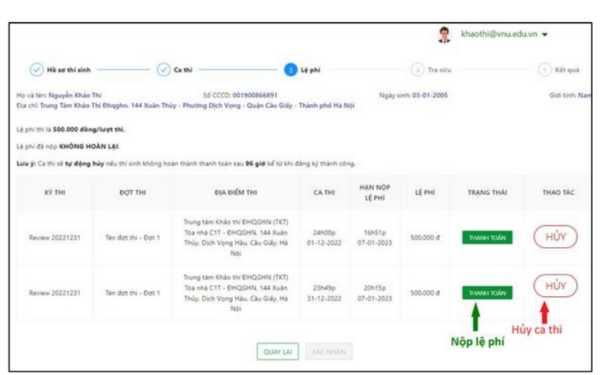Select the birth date 03-01-2005
Viewport: 600px width, 375px height.
coord(430,95)
